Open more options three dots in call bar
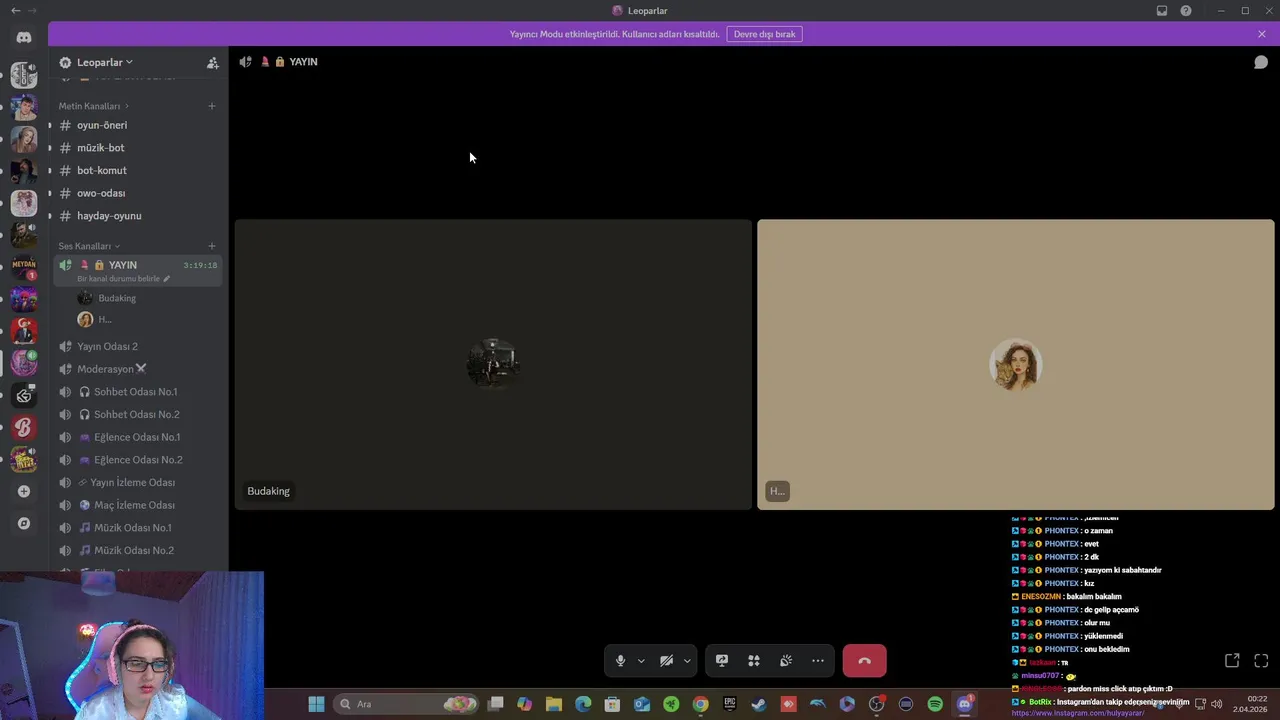The width and height of the screenshot is (1280, 720). pos(818,661)
